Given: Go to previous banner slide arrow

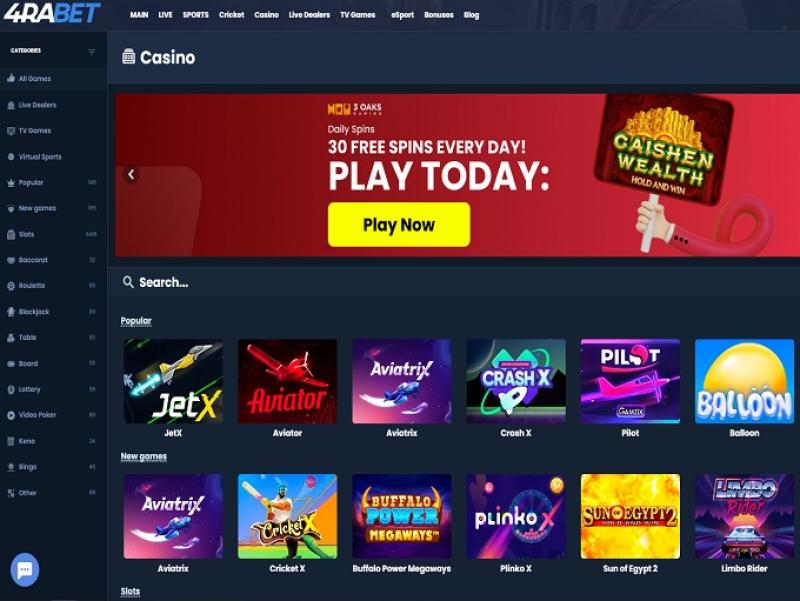Looking at the screenshot, I should pyautogui.click(x=131, y=174).
